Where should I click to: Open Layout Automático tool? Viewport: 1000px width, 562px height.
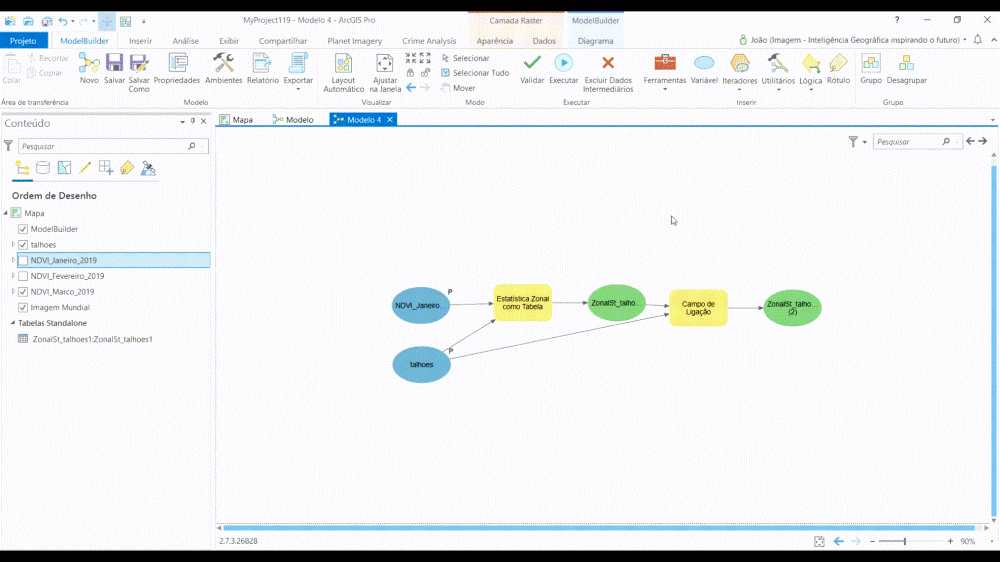pyautogui.click(x=343, y=64)
